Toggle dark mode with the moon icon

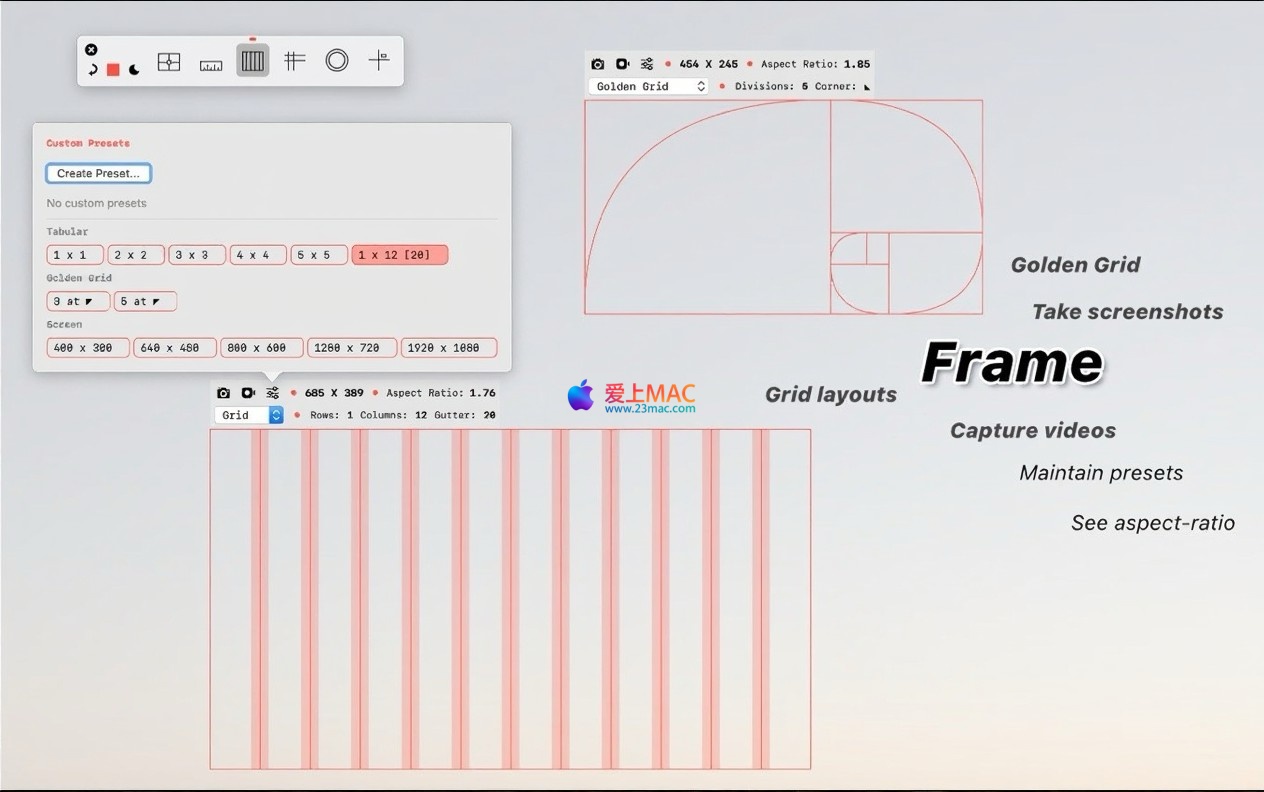pyautogui.click(x=134, y=70)
